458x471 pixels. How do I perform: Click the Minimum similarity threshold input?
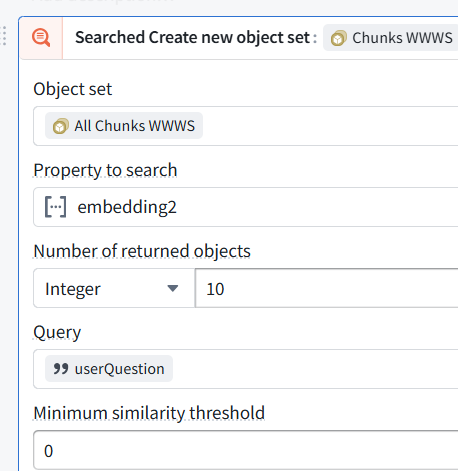point(246,450)
